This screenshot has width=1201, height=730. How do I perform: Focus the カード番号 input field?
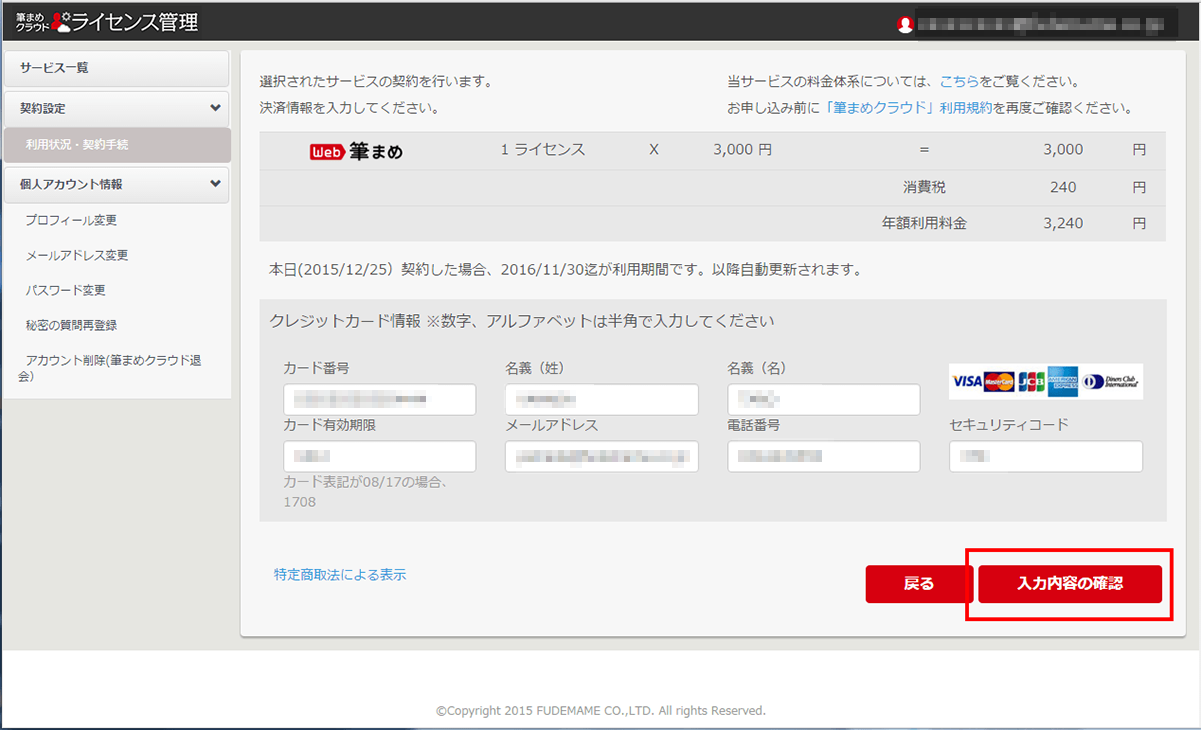[380, 400]
